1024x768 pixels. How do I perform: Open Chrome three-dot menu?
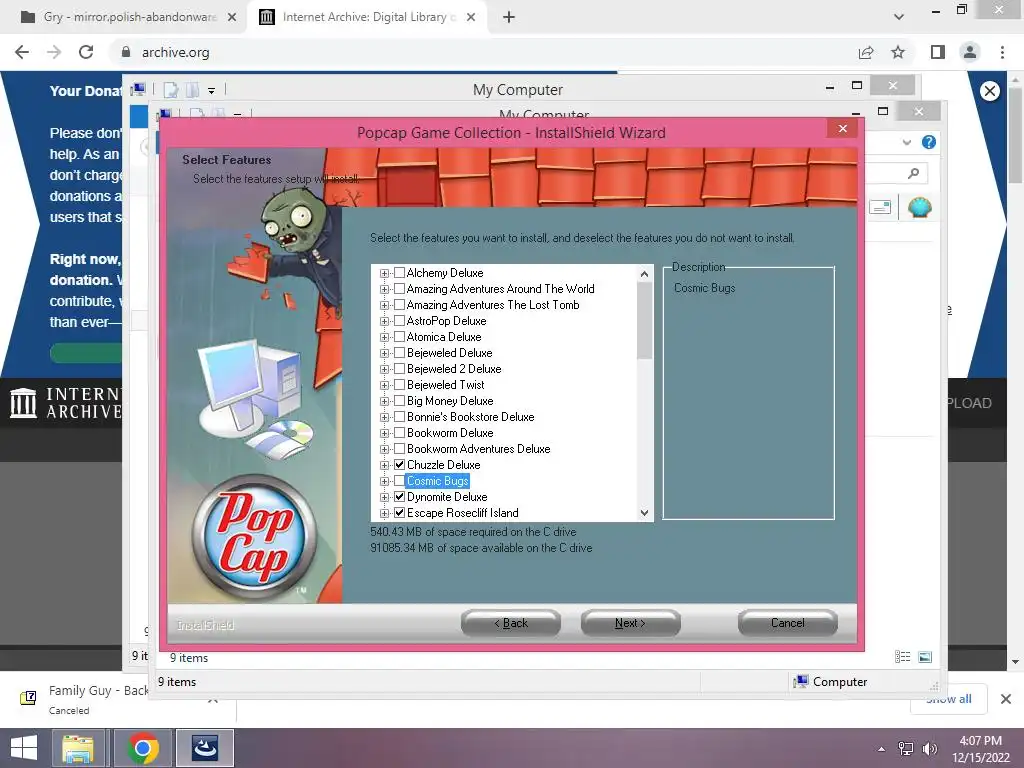1002,52
